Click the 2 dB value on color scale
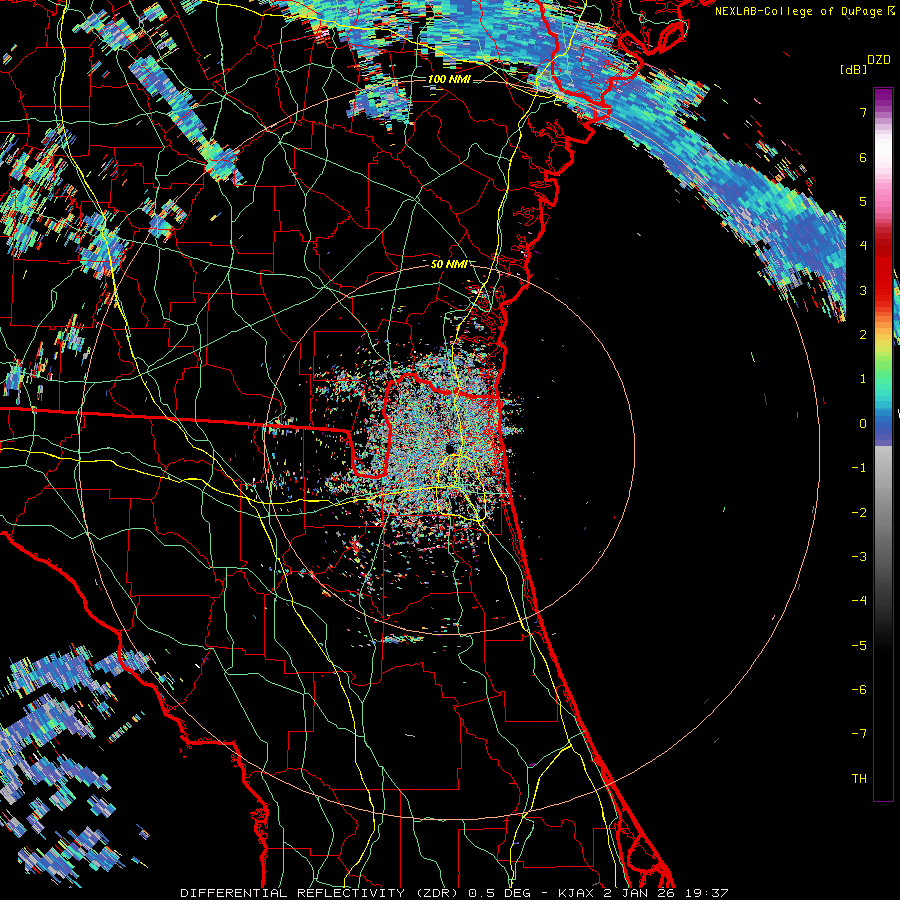This screenshot has width=900, height=900. point(863,335)
